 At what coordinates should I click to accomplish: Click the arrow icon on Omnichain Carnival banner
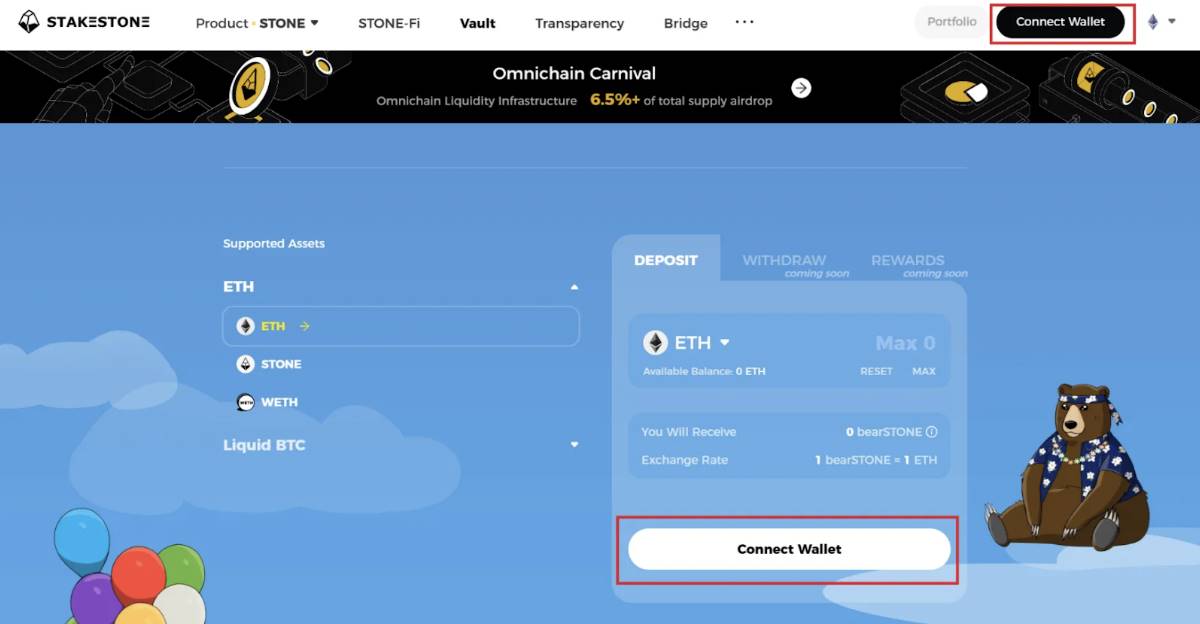(x=801, y=88)
